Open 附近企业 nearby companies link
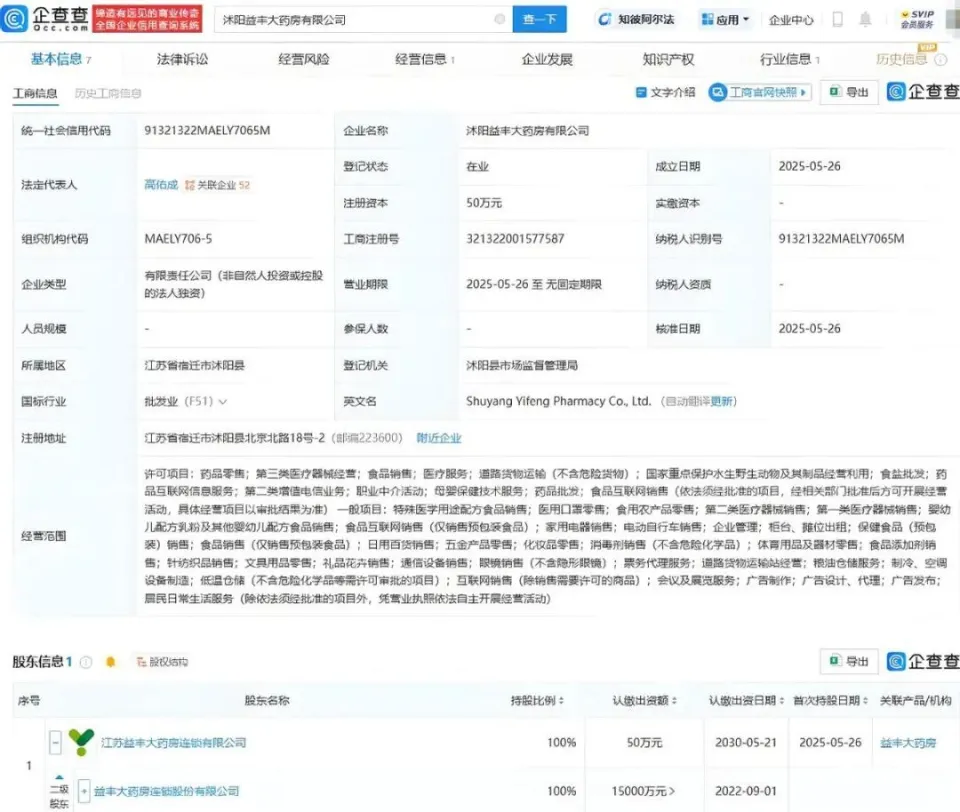Screen dimensions: 960x812 click(x=438, y=438)
